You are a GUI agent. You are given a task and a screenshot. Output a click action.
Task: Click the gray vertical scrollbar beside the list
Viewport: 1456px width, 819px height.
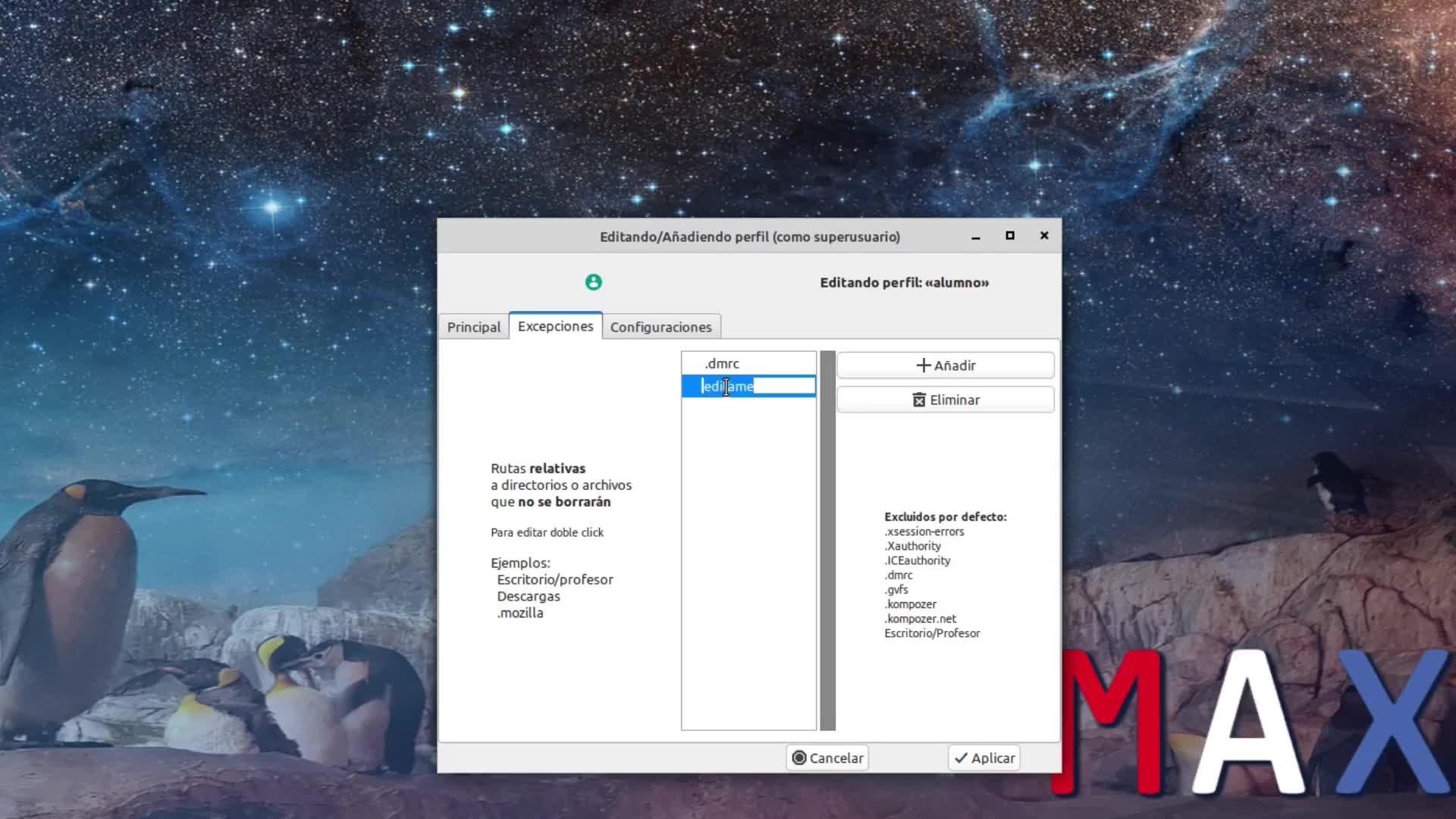click(827, 540)
